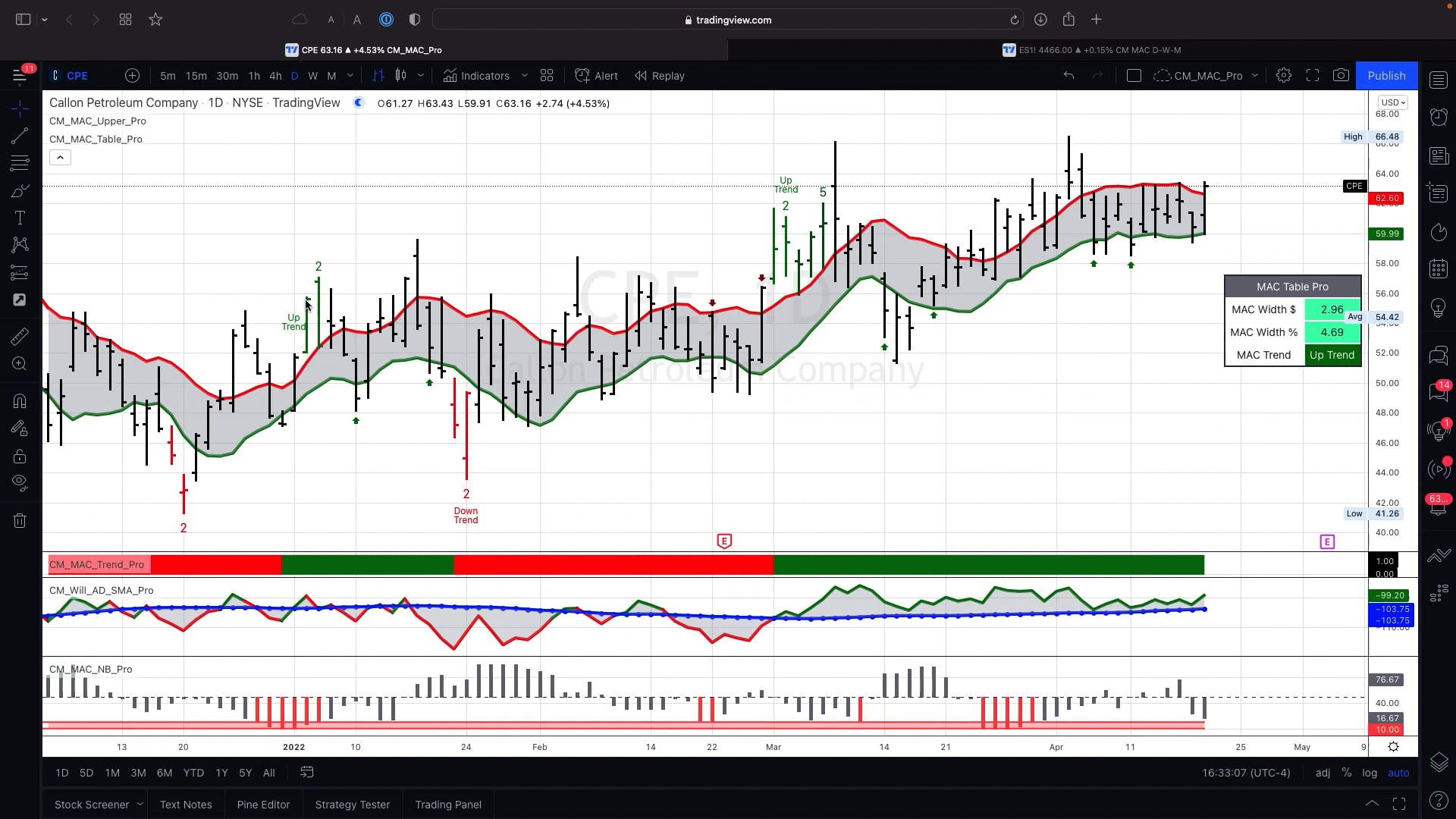Image resolution: width=1456 pixels, height=819 pixels.
Task: Take a snapshot of the chart
Action: click(x=1341, y=76)
